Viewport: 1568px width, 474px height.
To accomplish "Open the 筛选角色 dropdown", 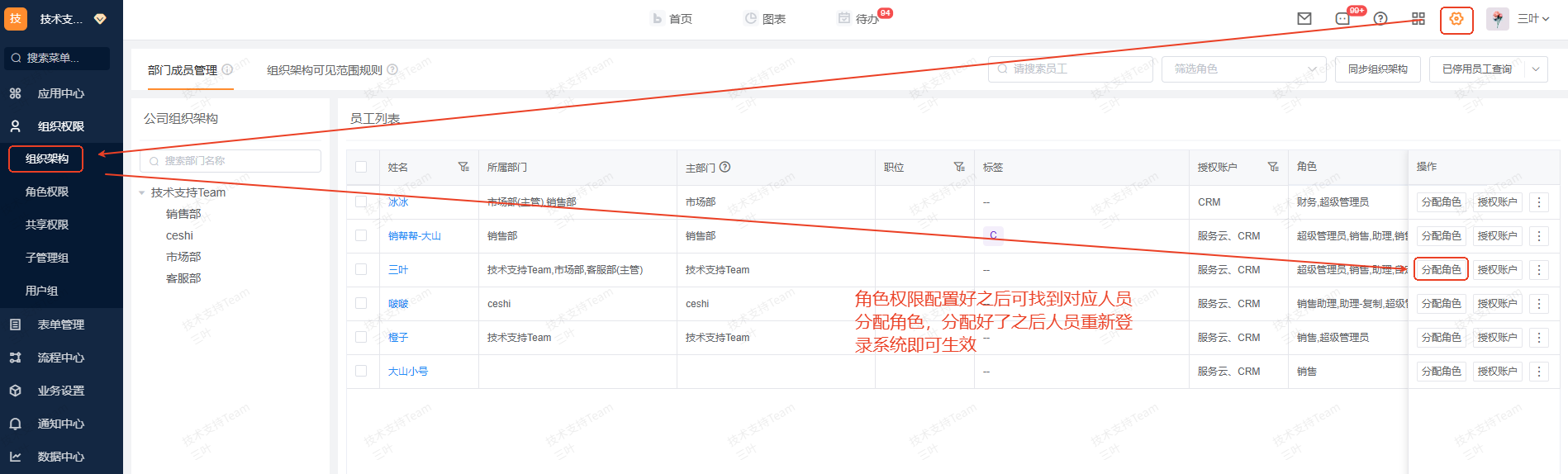I will (x=1243, y=69).
